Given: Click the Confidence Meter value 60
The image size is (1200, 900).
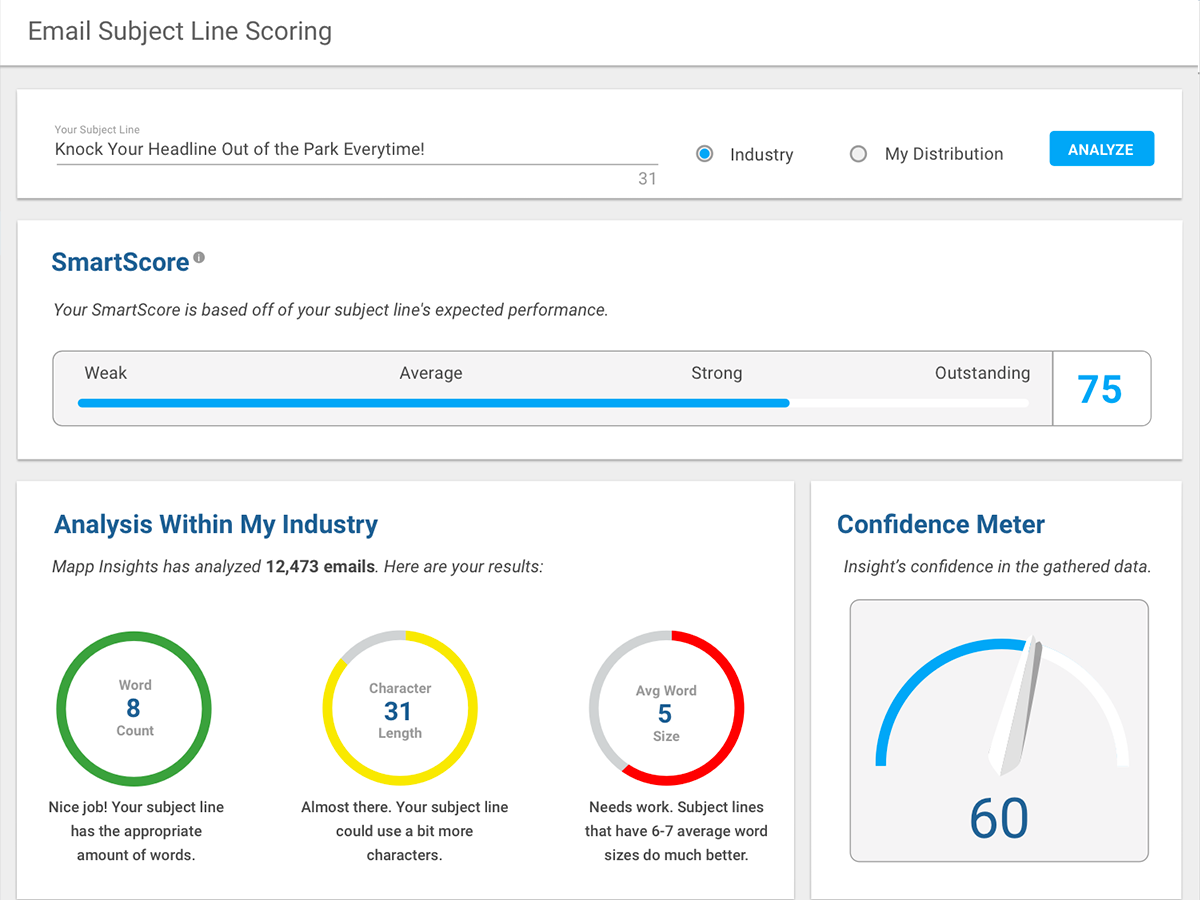Looking at the screenshot, I should [x=999, y=818].
